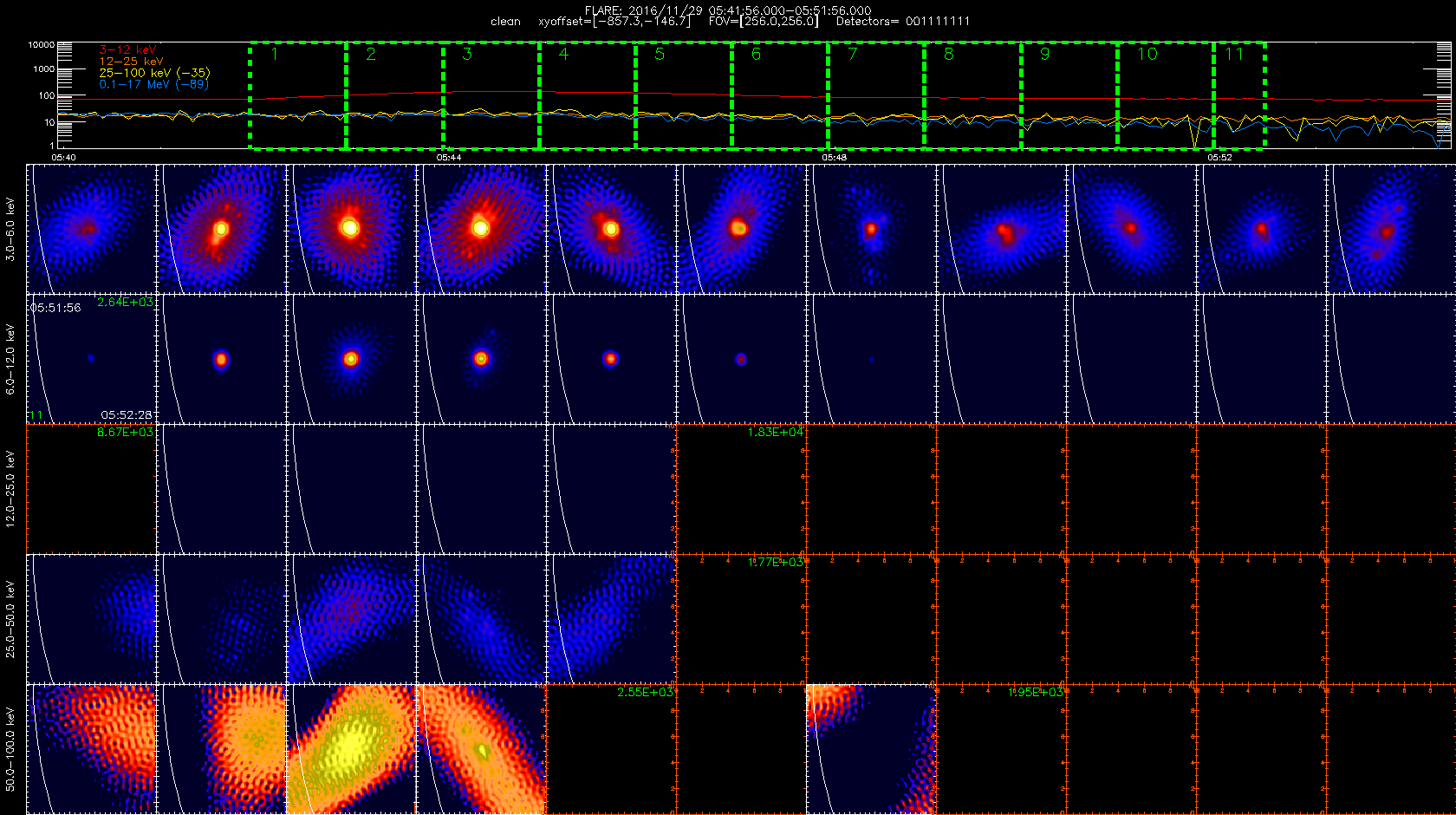
Task: Click the '05:52:28' timestamp in the image panel
Action: (x=127, y=415)
